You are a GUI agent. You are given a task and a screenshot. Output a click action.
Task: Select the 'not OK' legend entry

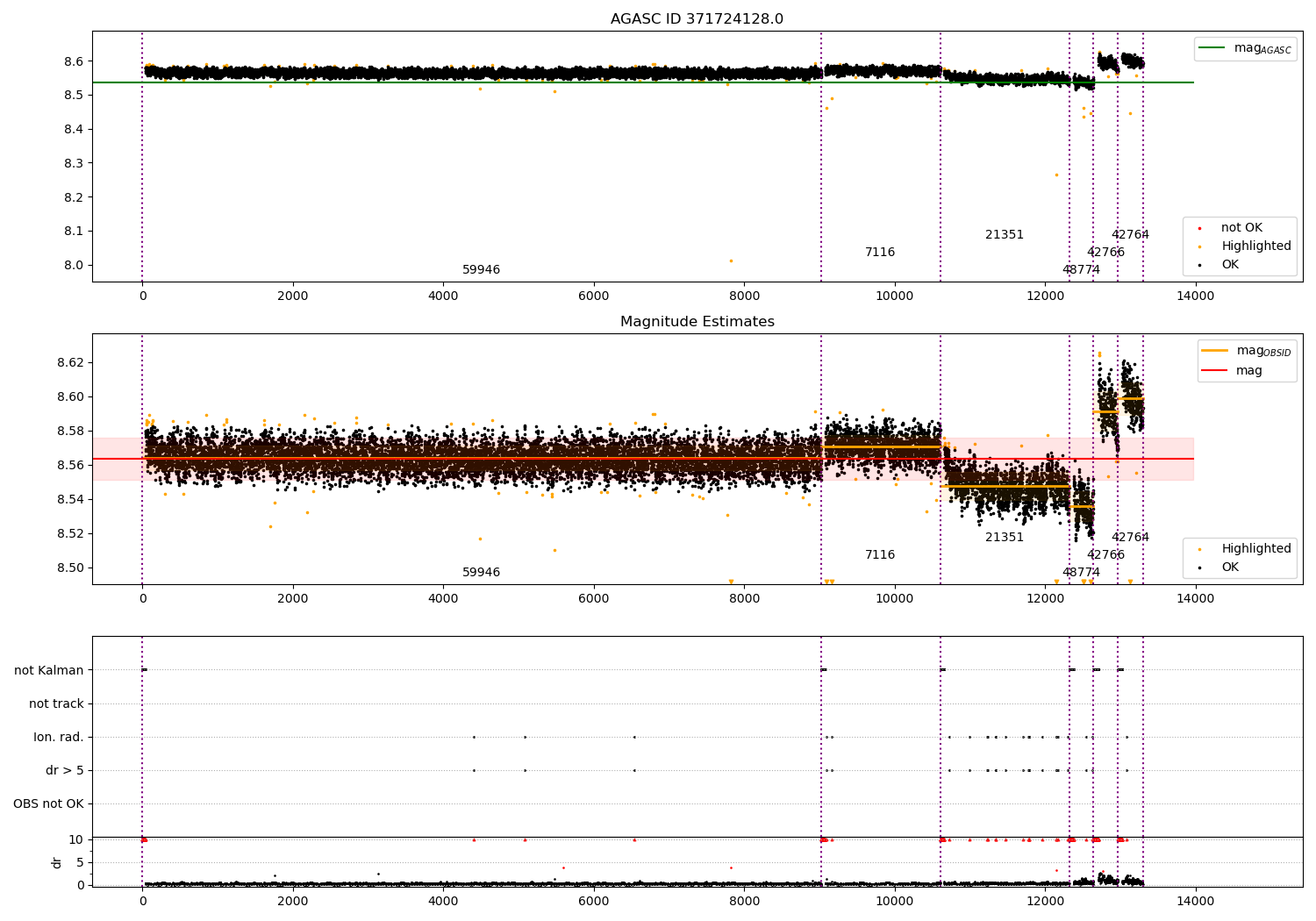pos(1241,228)
